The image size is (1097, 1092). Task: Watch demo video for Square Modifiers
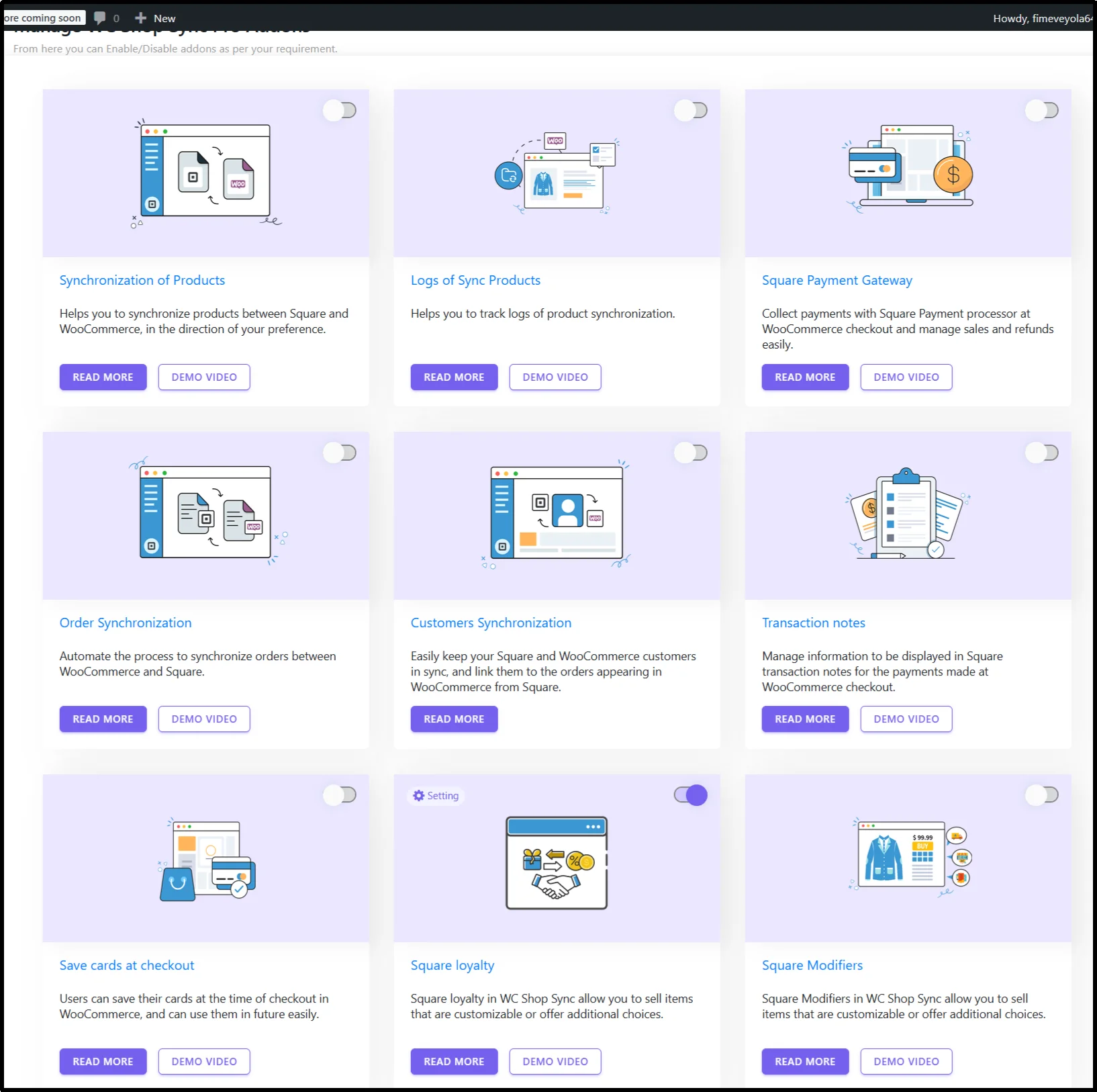(x=906, y=1061)
